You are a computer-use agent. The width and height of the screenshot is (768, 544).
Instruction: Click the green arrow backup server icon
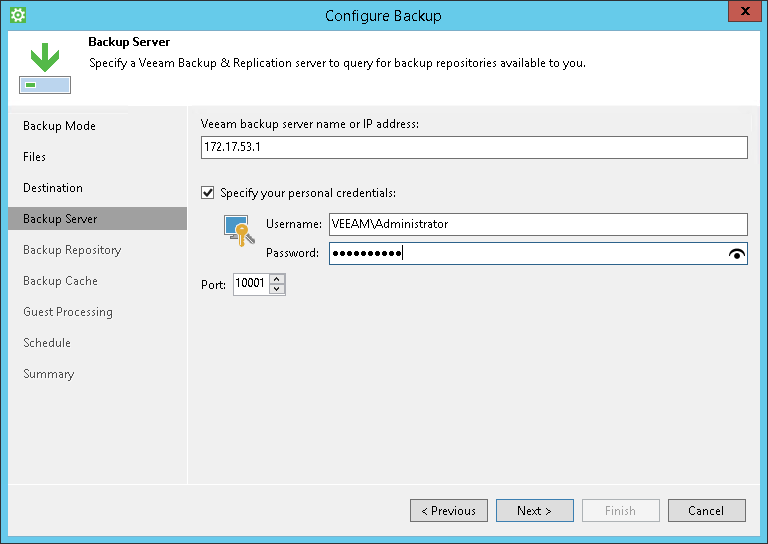point(43,68)
